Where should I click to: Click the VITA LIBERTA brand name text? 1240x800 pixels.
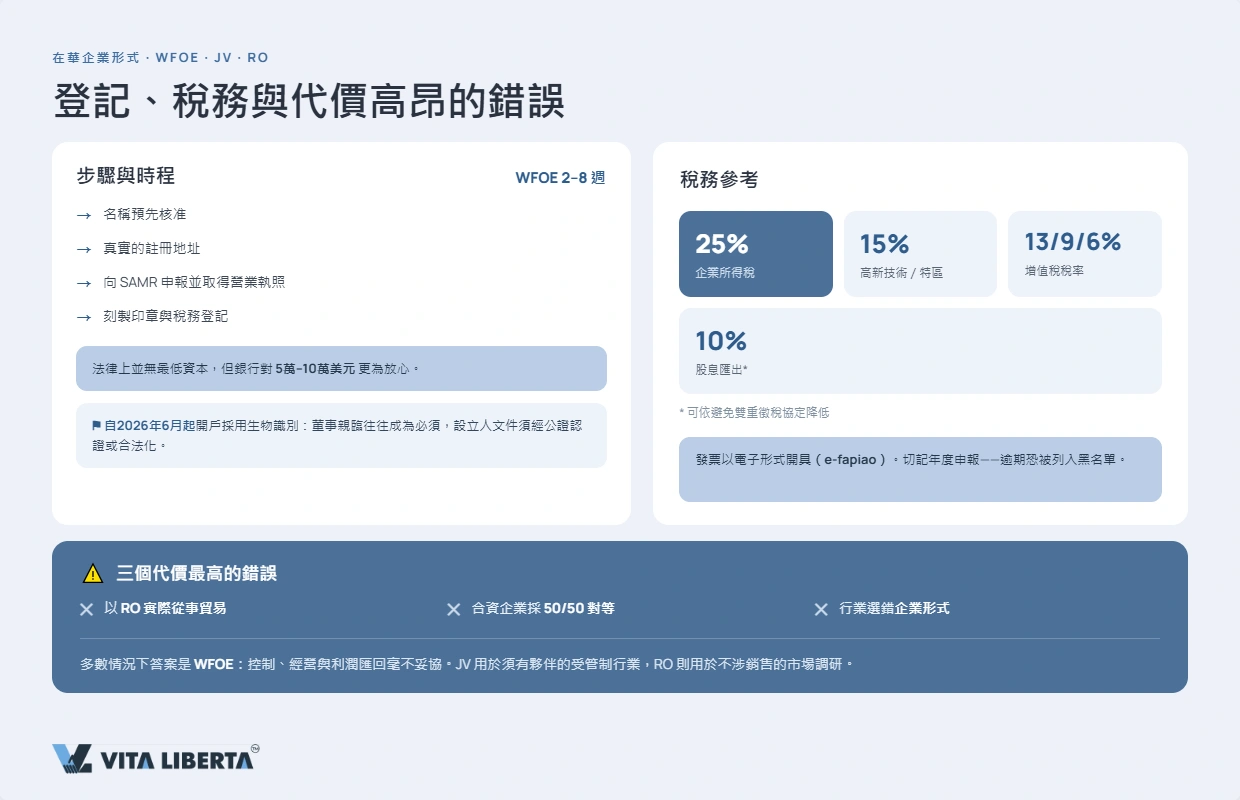tap(176, 761)
